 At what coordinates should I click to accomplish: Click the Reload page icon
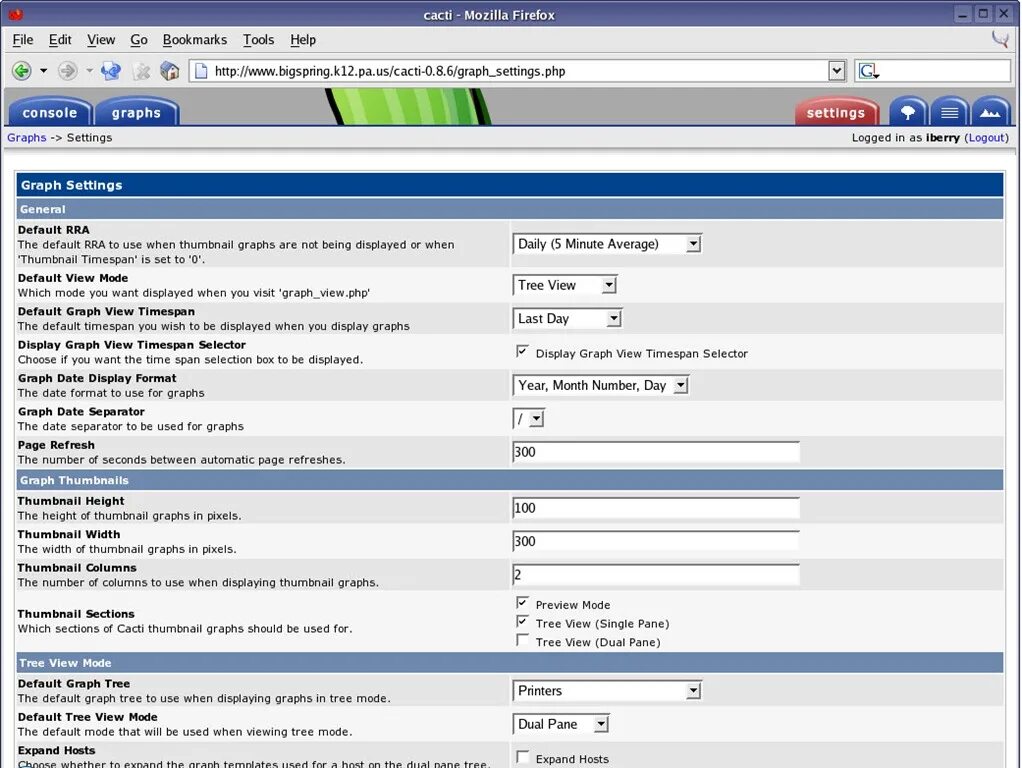111,70
